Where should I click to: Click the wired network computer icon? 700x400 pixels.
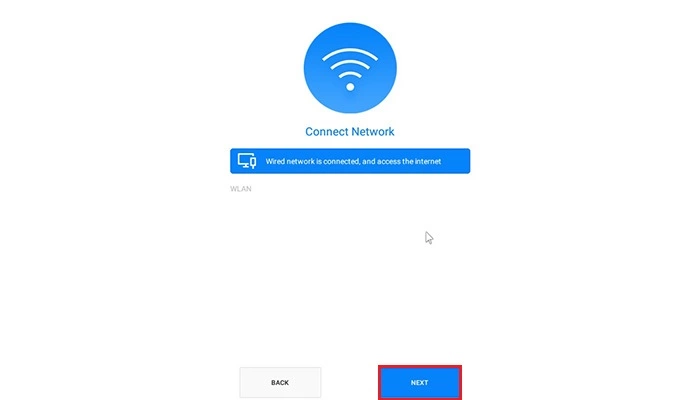247,161
